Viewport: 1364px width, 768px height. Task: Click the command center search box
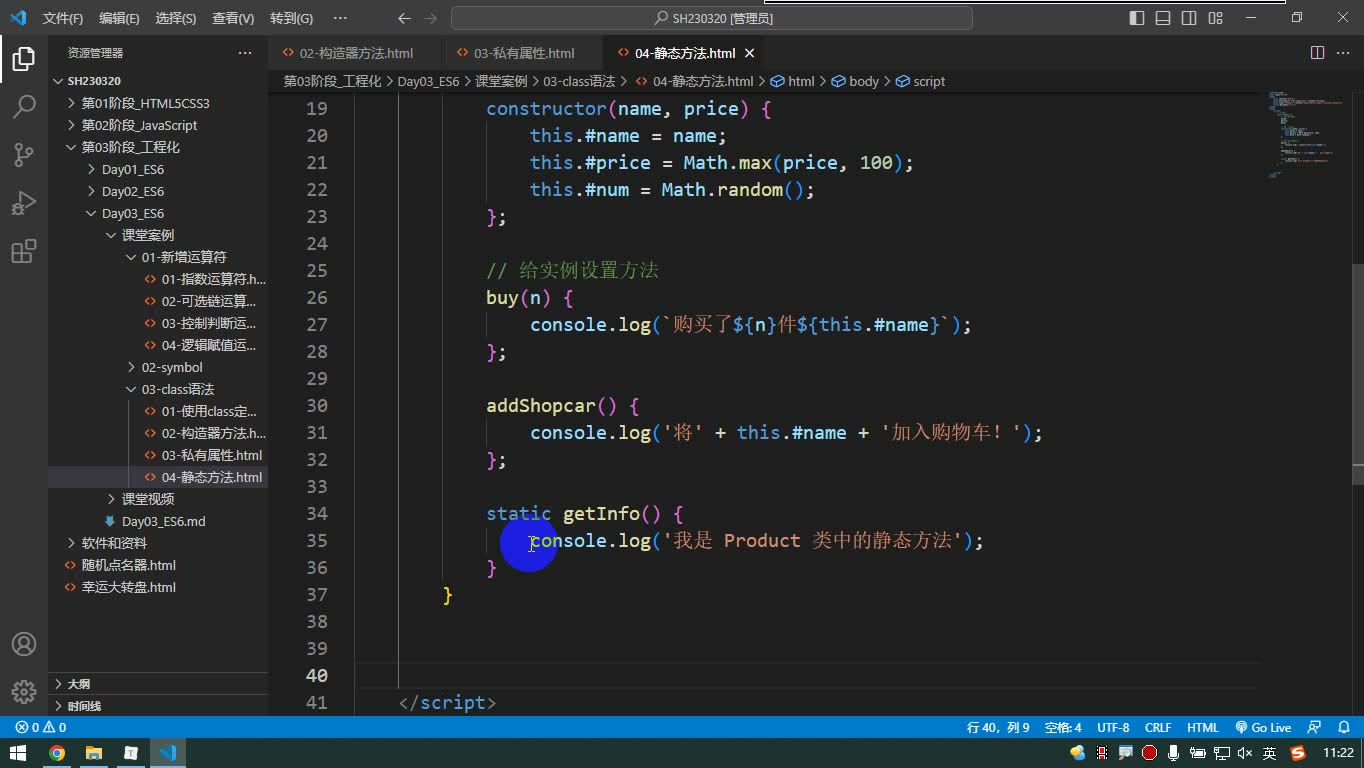tap(712, 18)
